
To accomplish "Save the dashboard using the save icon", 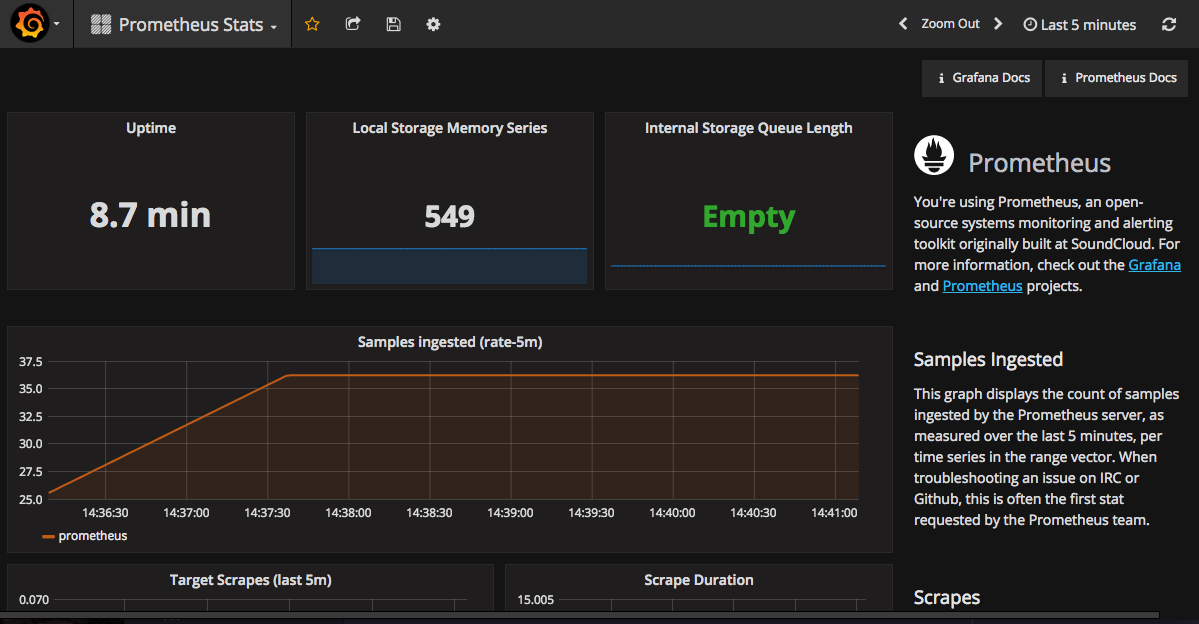I will pyautogui.click(x=393, y=23).
